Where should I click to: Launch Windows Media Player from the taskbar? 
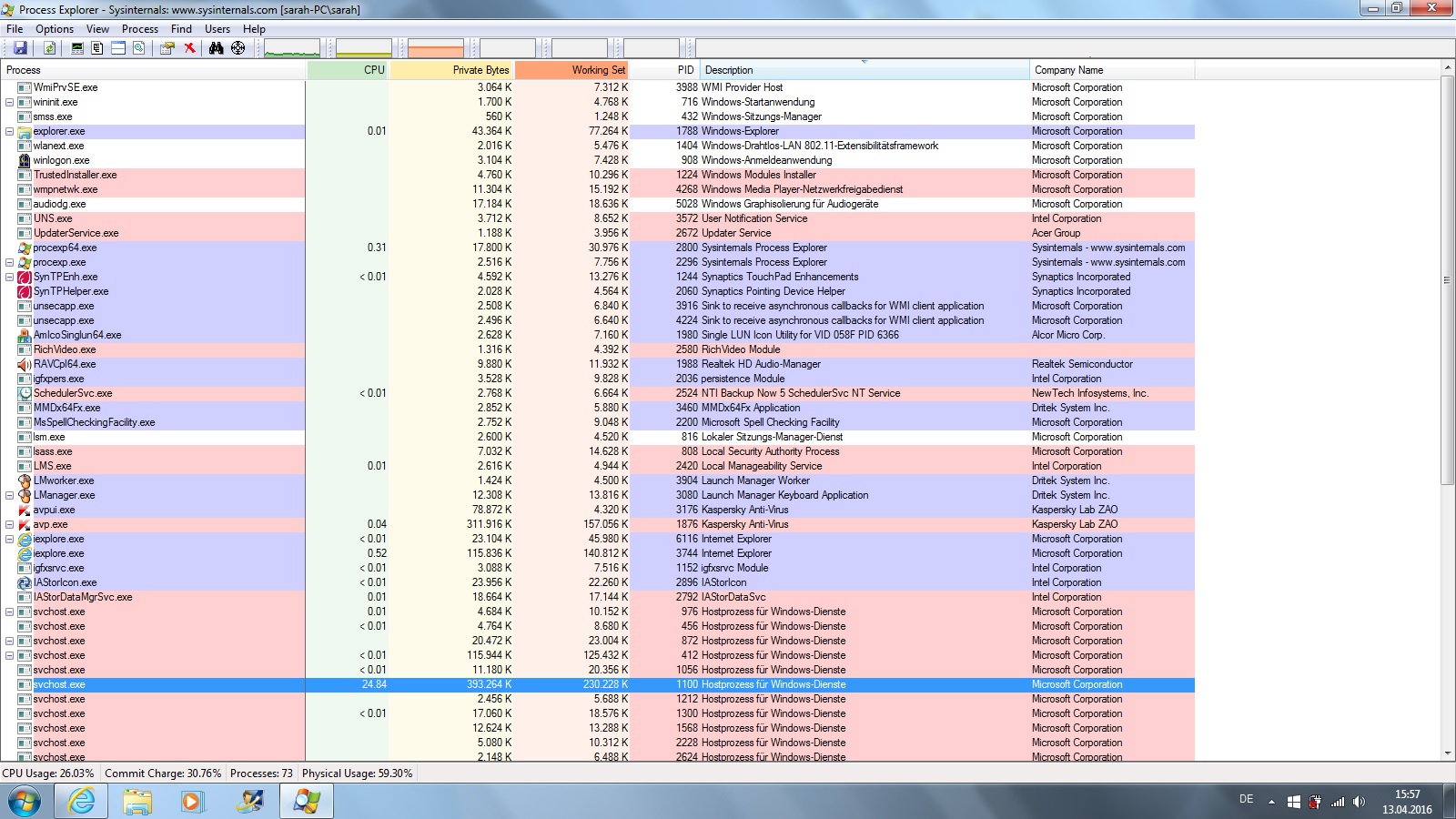192,801
